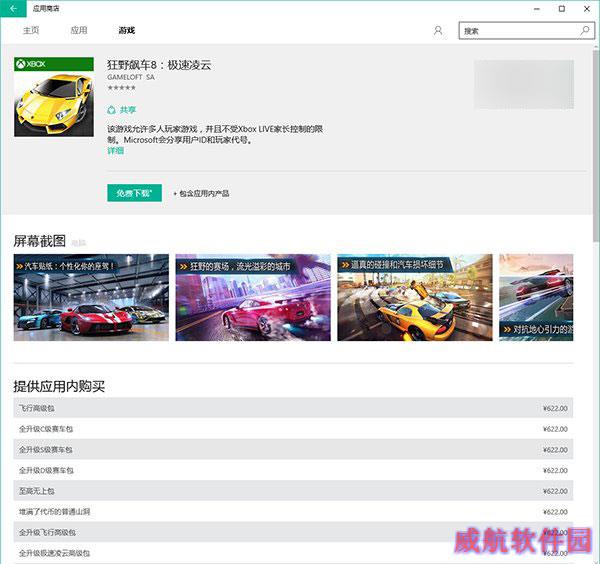The width and height of the screenshot is (600, 564).
Task: Click the 全升级极速凌云高级包 row
Action: 293,553
